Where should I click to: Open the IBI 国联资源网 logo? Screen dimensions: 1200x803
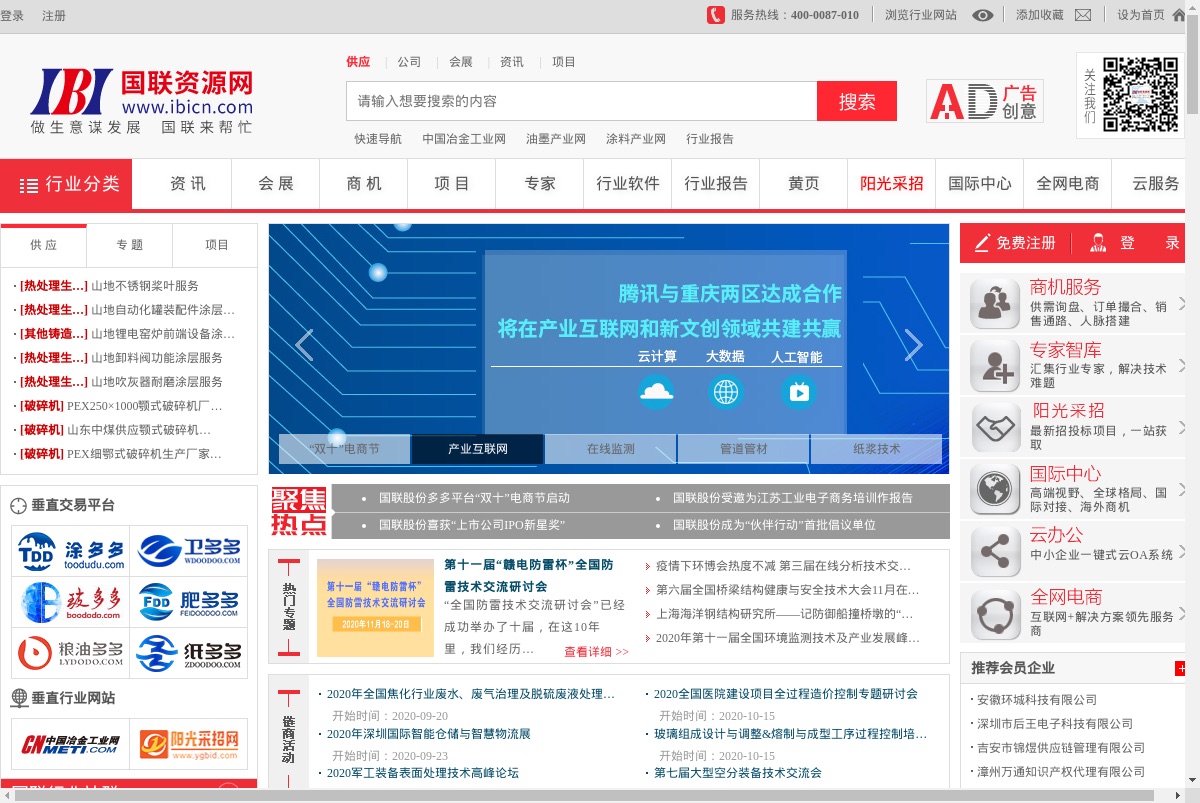141,102
